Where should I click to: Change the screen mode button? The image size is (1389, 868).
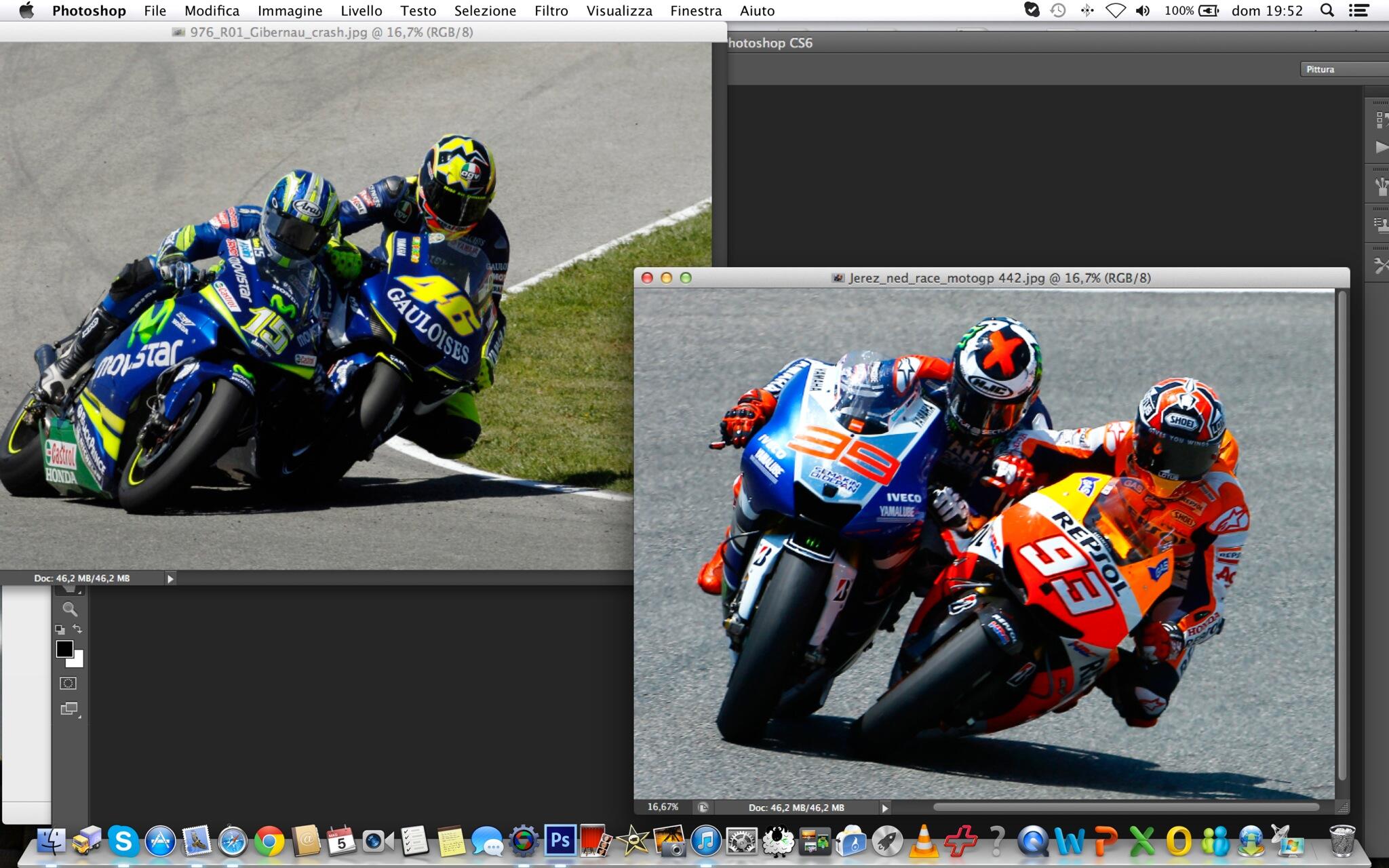click(x=69, y=709)
